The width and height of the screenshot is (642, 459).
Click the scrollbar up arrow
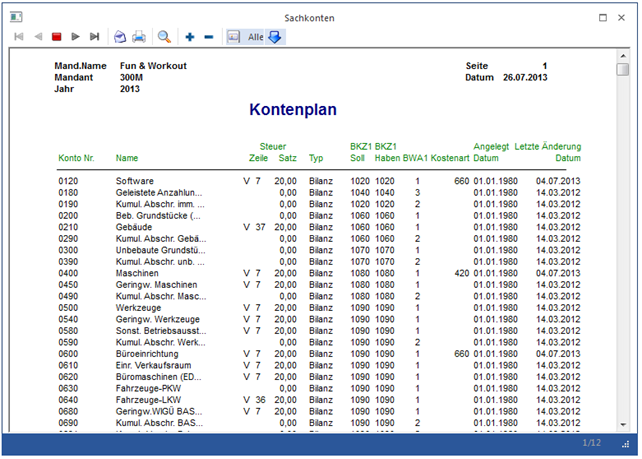623,58
